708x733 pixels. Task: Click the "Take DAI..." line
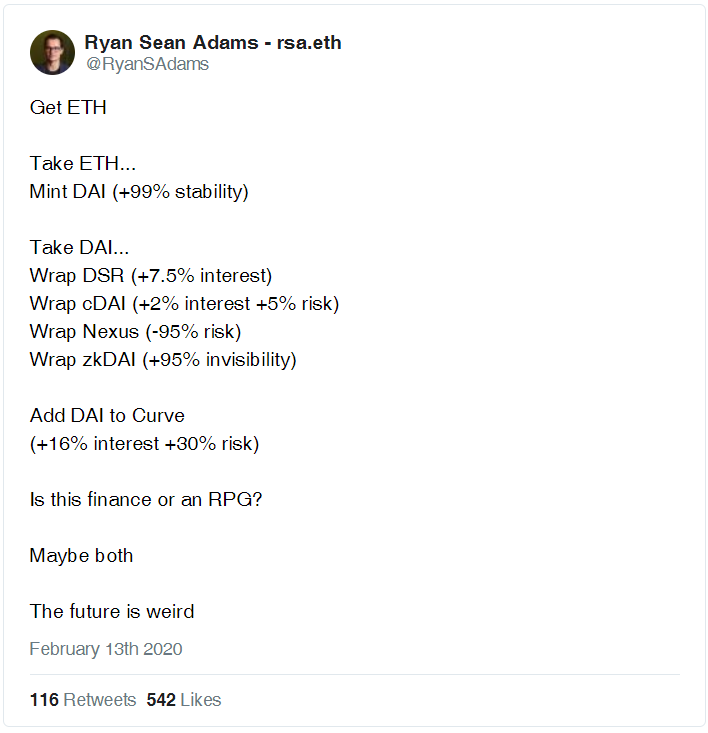coord(79,247)
